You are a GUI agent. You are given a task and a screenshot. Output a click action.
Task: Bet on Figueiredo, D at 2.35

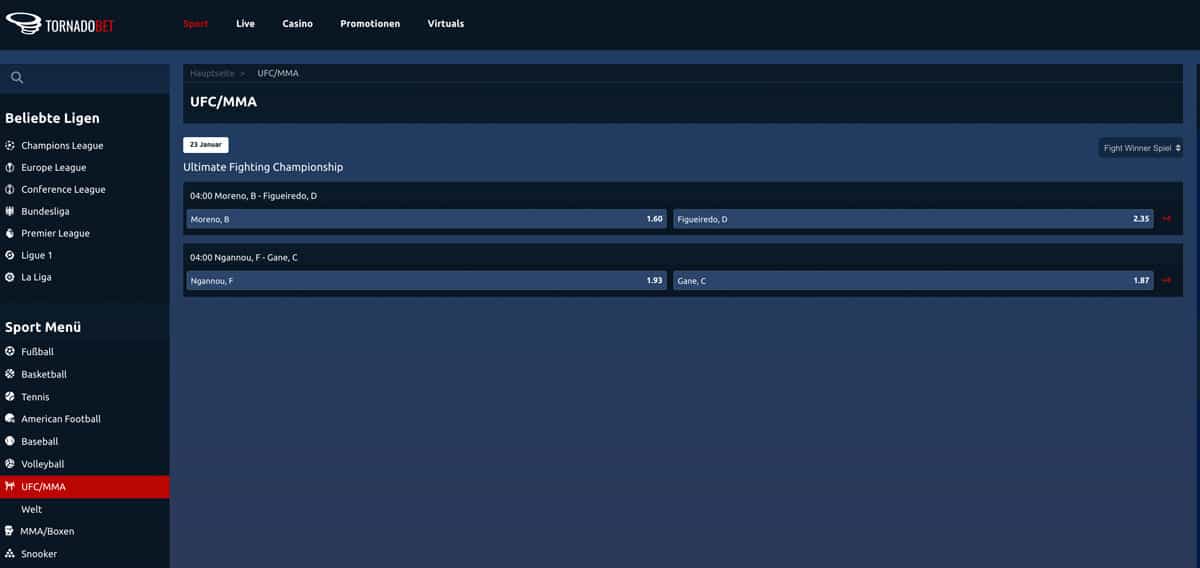[x=913, y=219]
